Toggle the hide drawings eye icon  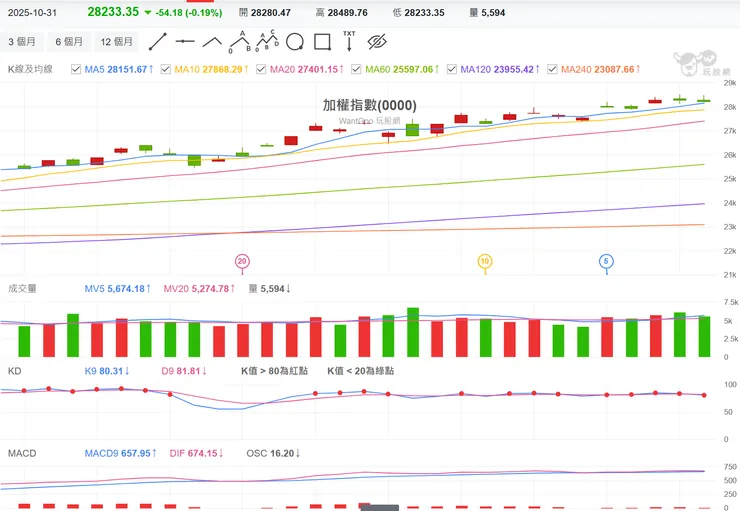[x=377, y=42]
